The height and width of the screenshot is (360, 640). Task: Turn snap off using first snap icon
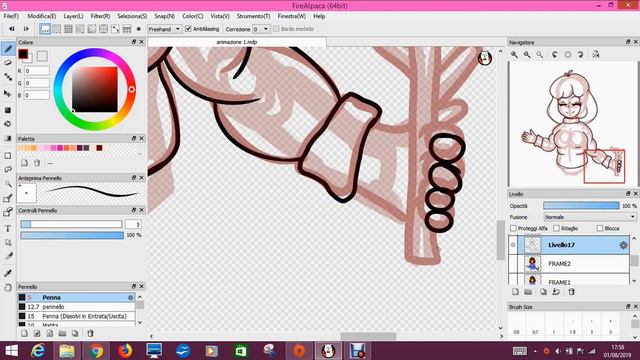pyautogui.click(x=45, y=29)
